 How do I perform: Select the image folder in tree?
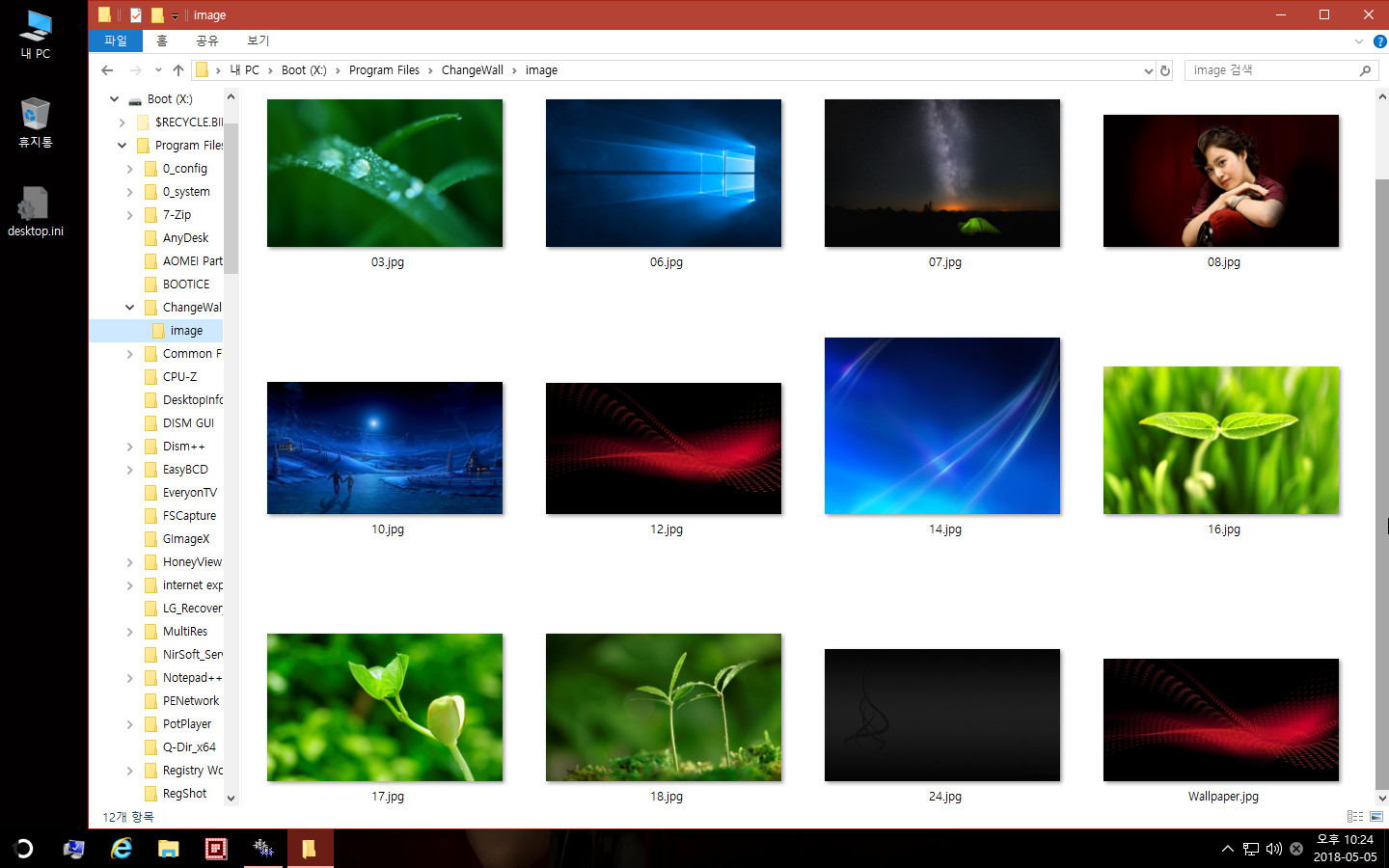click(x=186, y=331)
